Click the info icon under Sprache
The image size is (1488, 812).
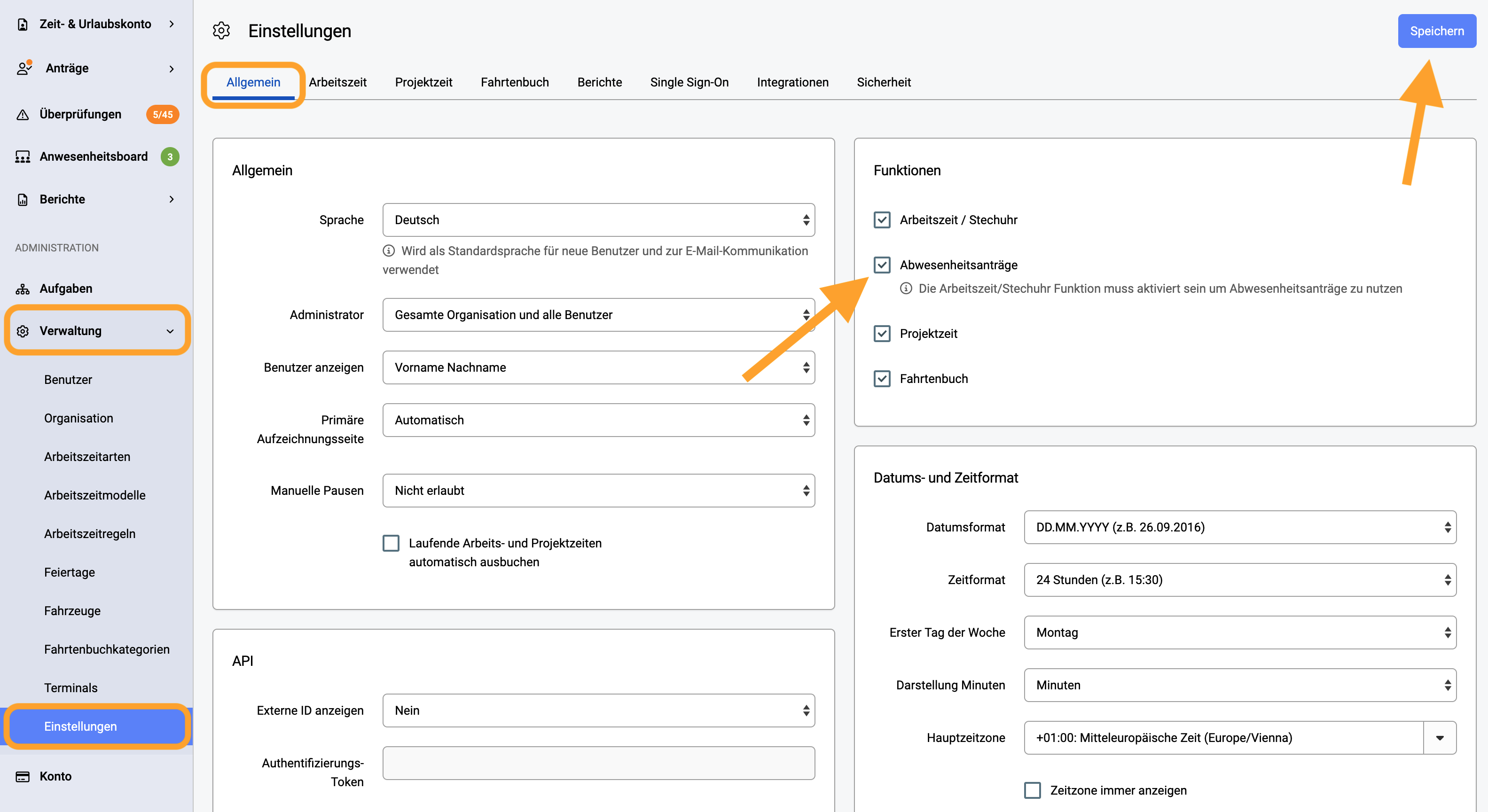[389, 250]
